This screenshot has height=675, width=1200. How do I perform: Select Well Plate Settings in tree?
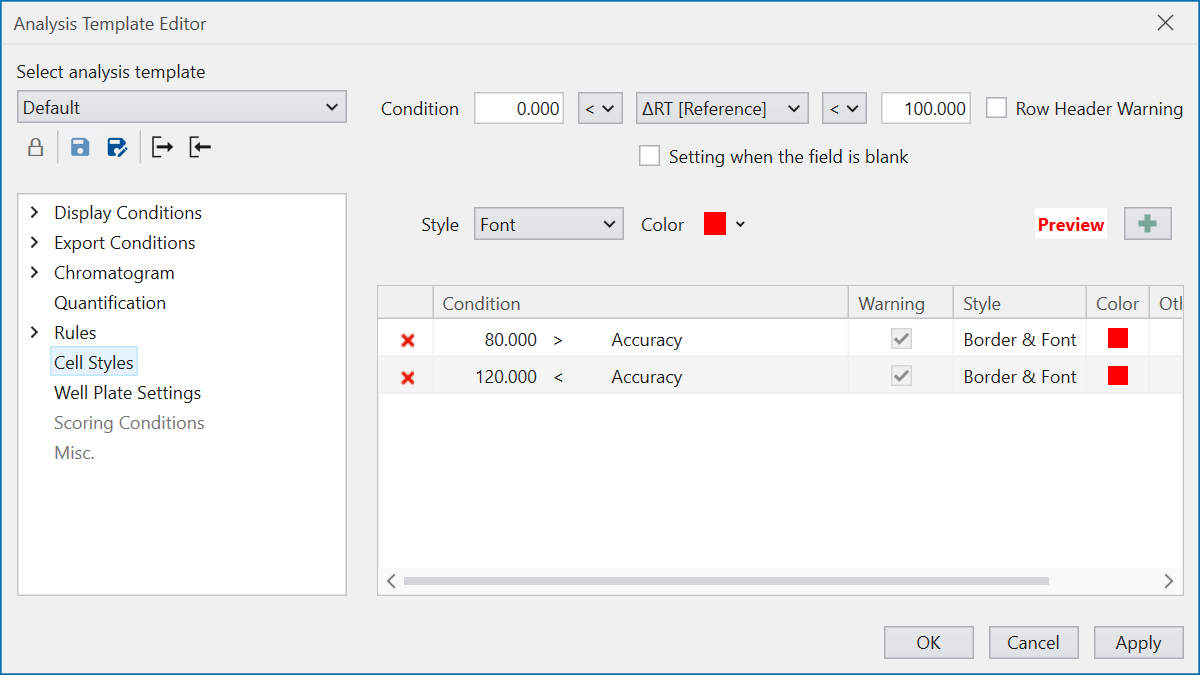pyautogui.click(x=127, y=393)
